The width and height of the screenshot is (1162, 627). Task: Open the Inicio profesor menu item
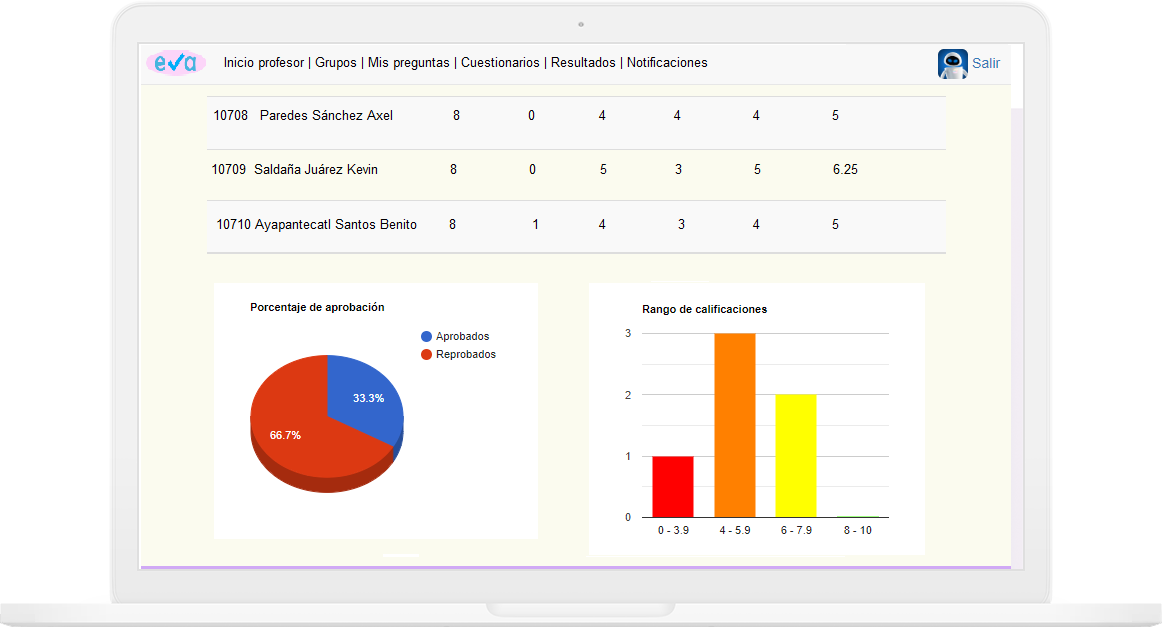(x=264, y=63)
